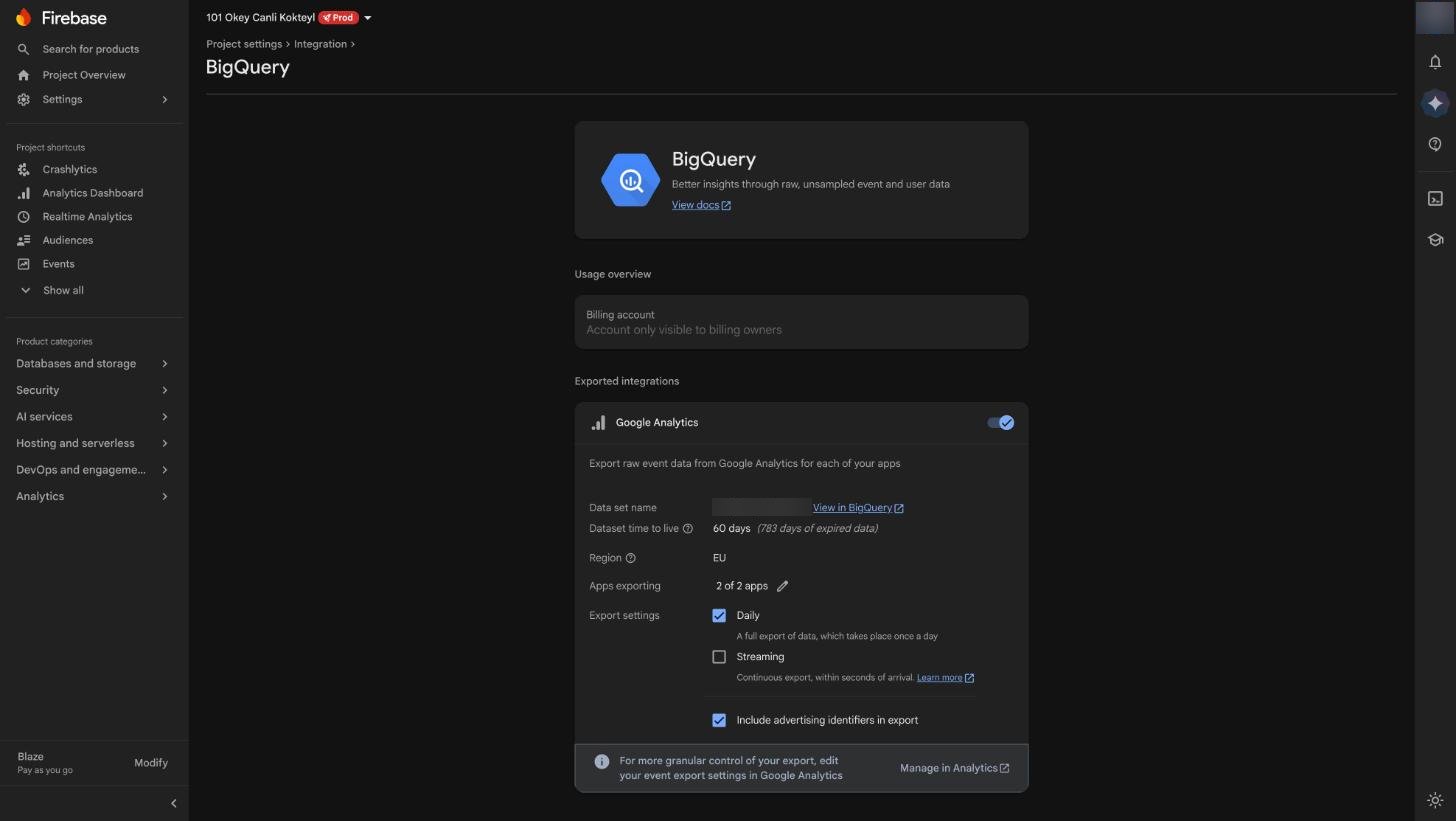Click the Region help icon

pos(630,558)
